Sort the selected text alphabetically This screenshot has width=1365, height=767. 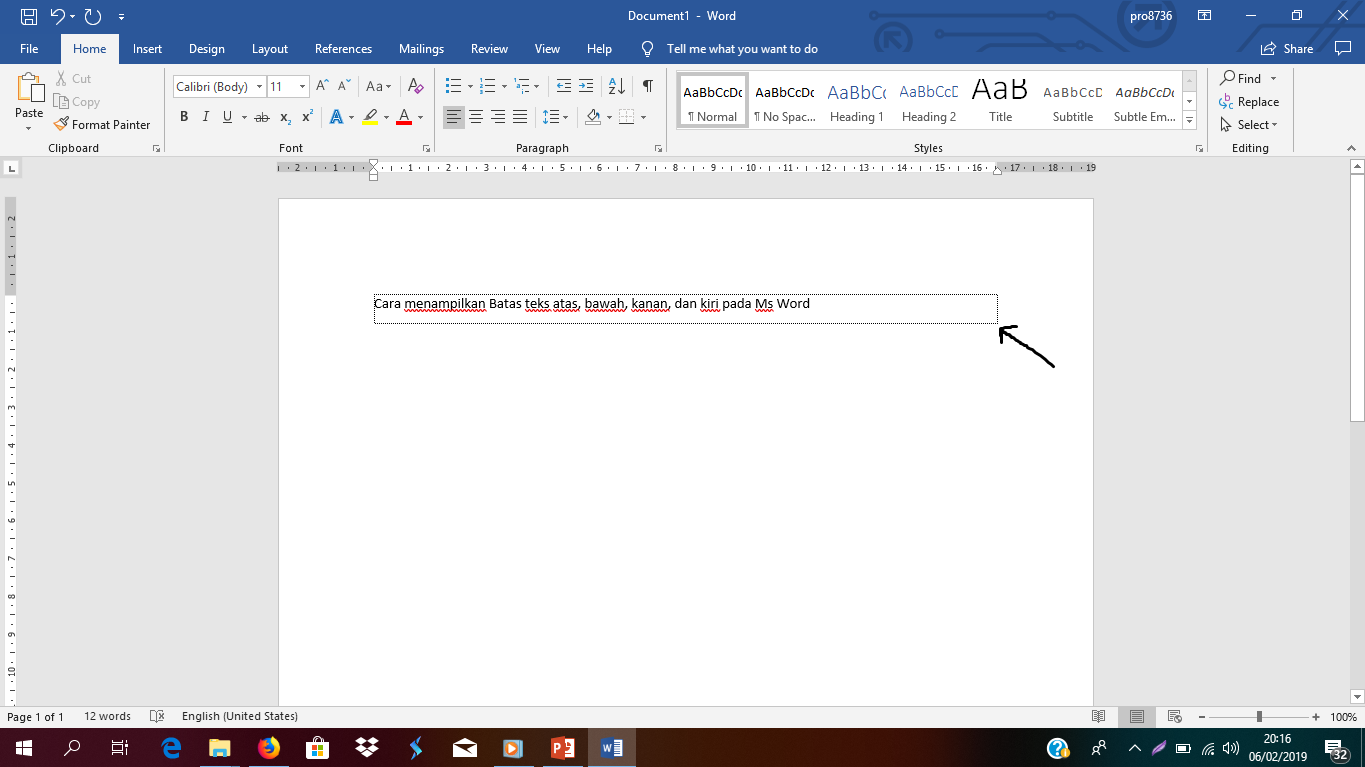tap(617, 87)
